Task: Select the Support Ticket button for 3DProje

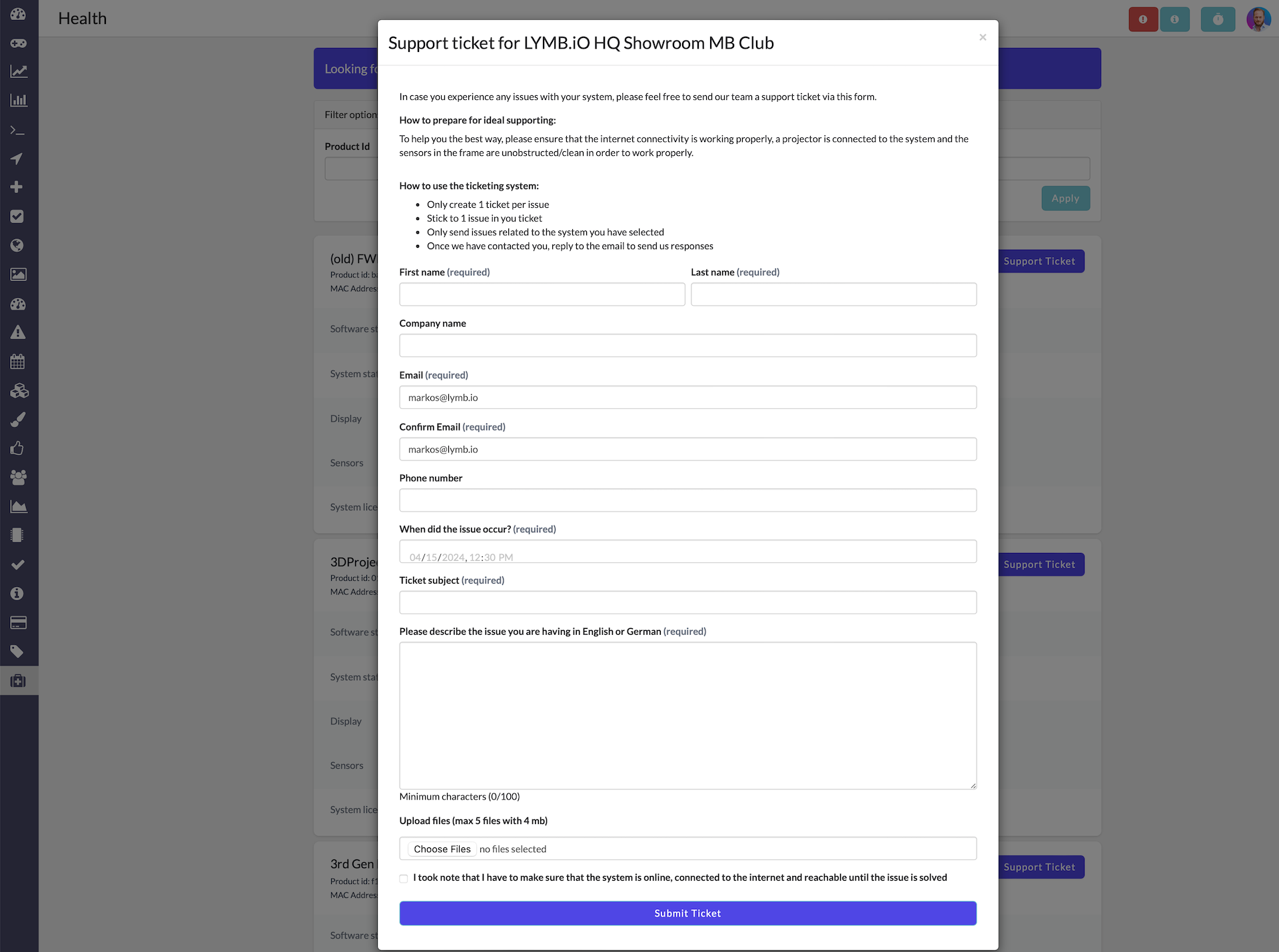Action: pyautogui.click(x=1038, y=564)
